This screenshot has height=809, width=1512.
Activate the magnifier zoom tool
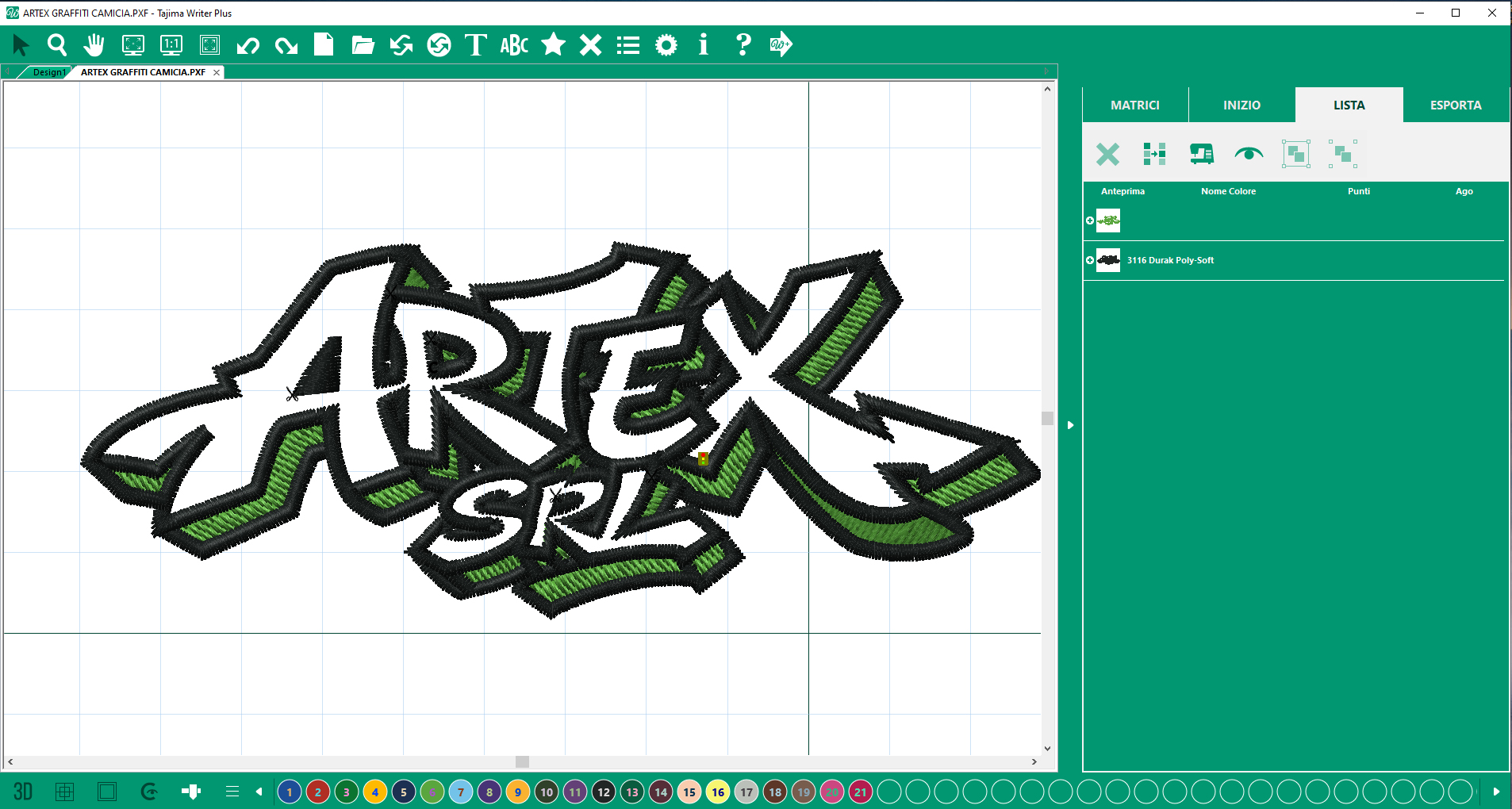pyautogui.click(x=57, y=45)
